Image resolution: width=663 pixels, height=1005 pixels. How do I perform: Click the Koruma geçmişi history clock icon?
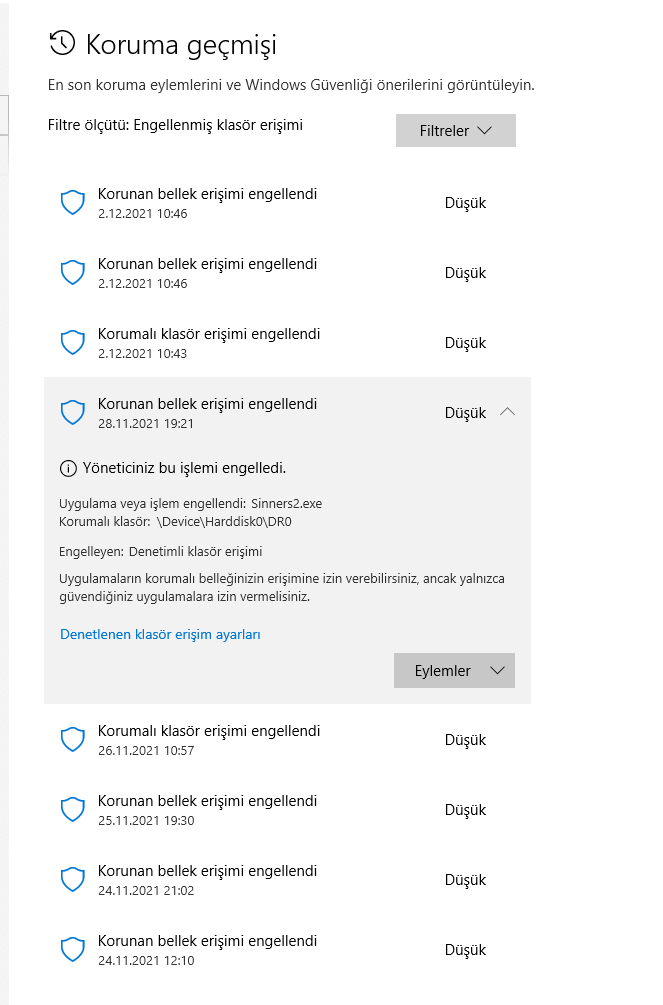click(x=62, y=43)
